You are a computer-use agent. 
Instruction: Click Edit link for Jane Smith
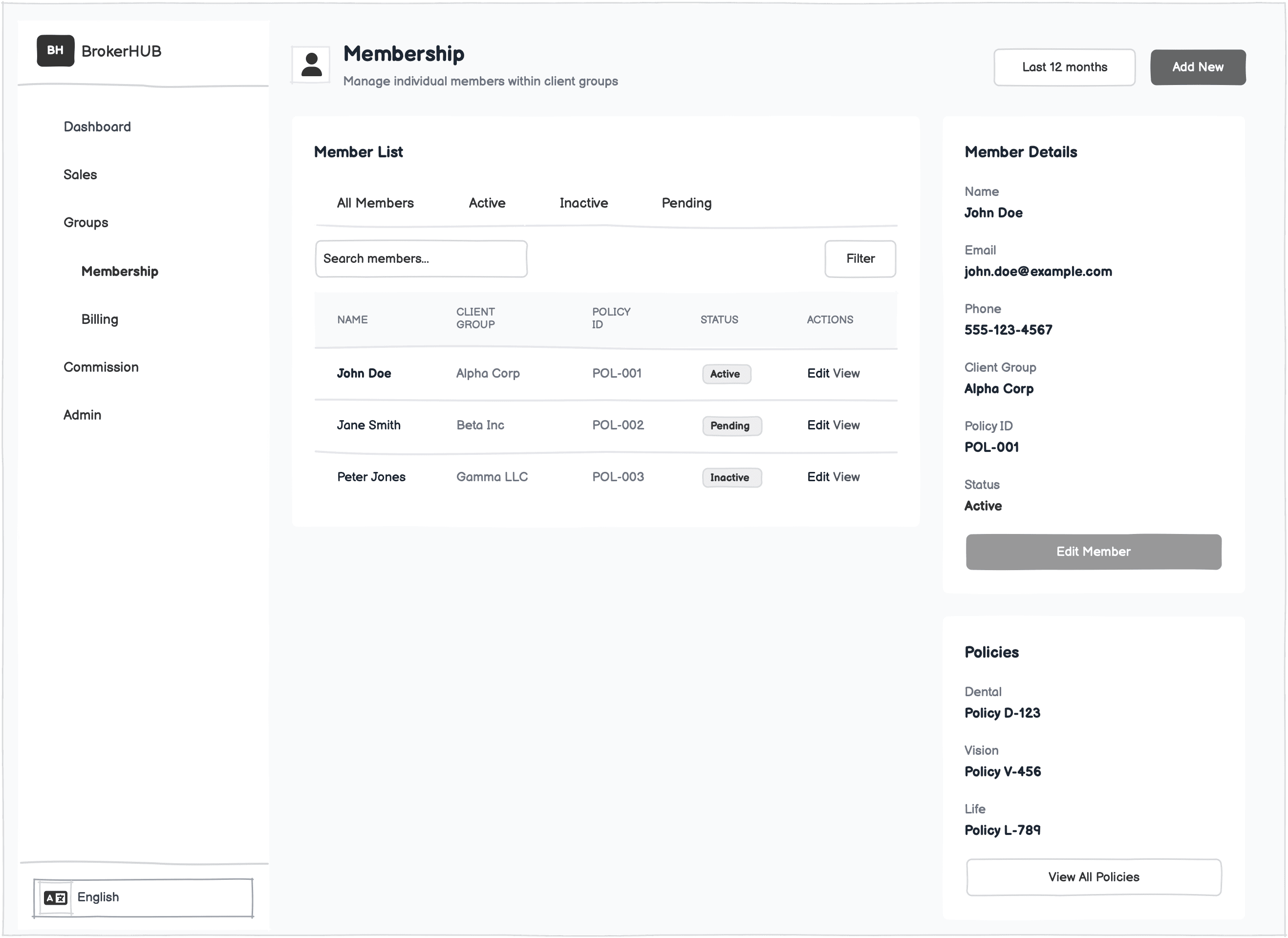coord(818,426)
